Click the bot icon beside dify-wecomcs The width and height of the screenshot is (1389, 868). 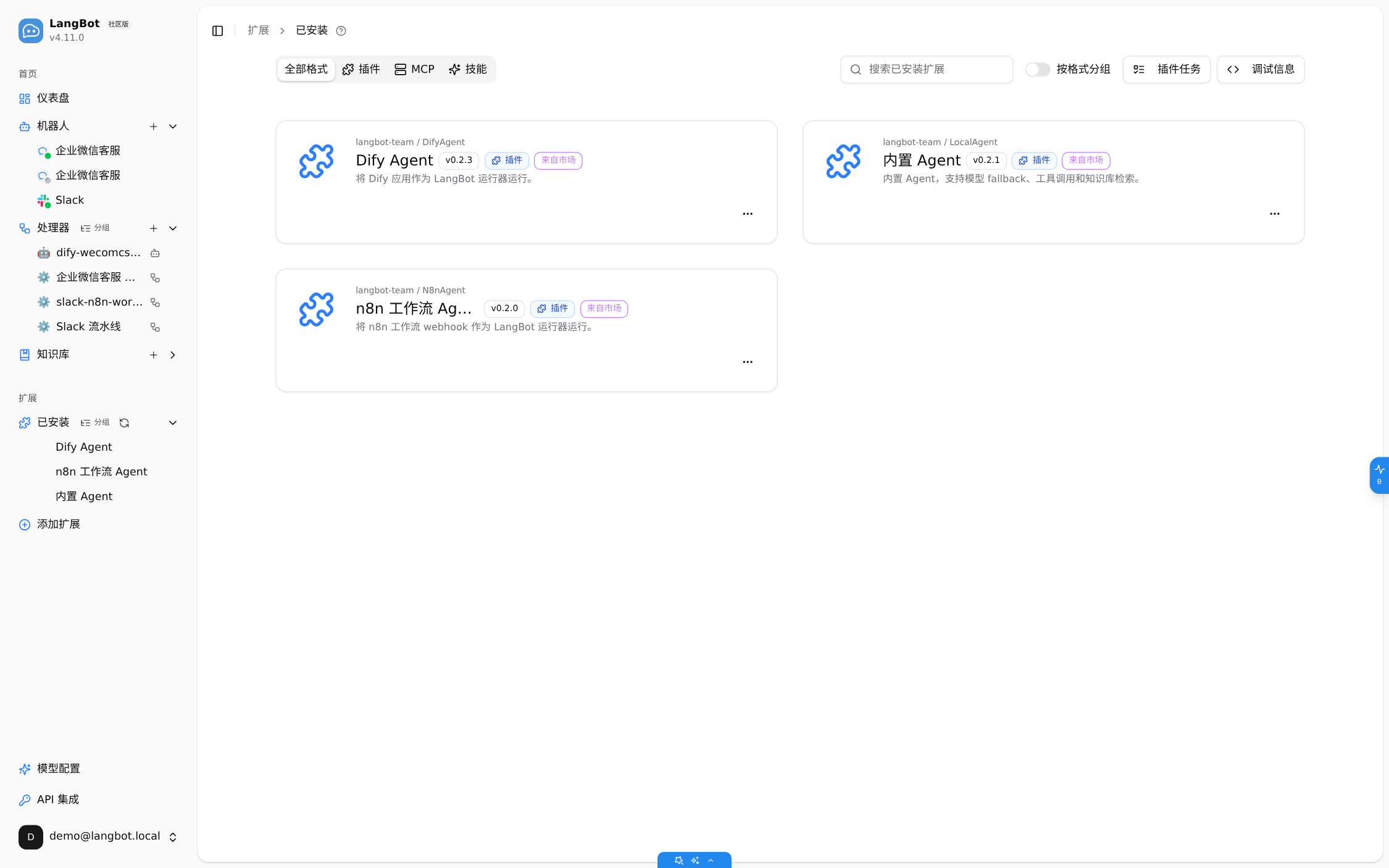(156, 253)
